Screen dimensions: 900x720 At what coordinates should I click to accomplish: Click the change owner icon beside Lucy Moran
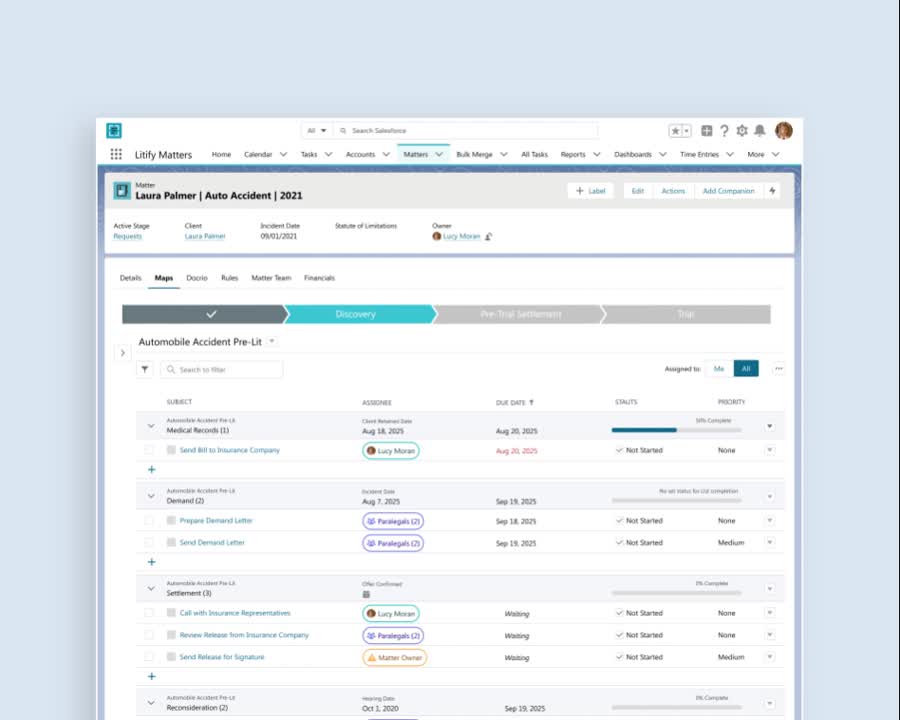pyautogui.click(x=488, y=237)
